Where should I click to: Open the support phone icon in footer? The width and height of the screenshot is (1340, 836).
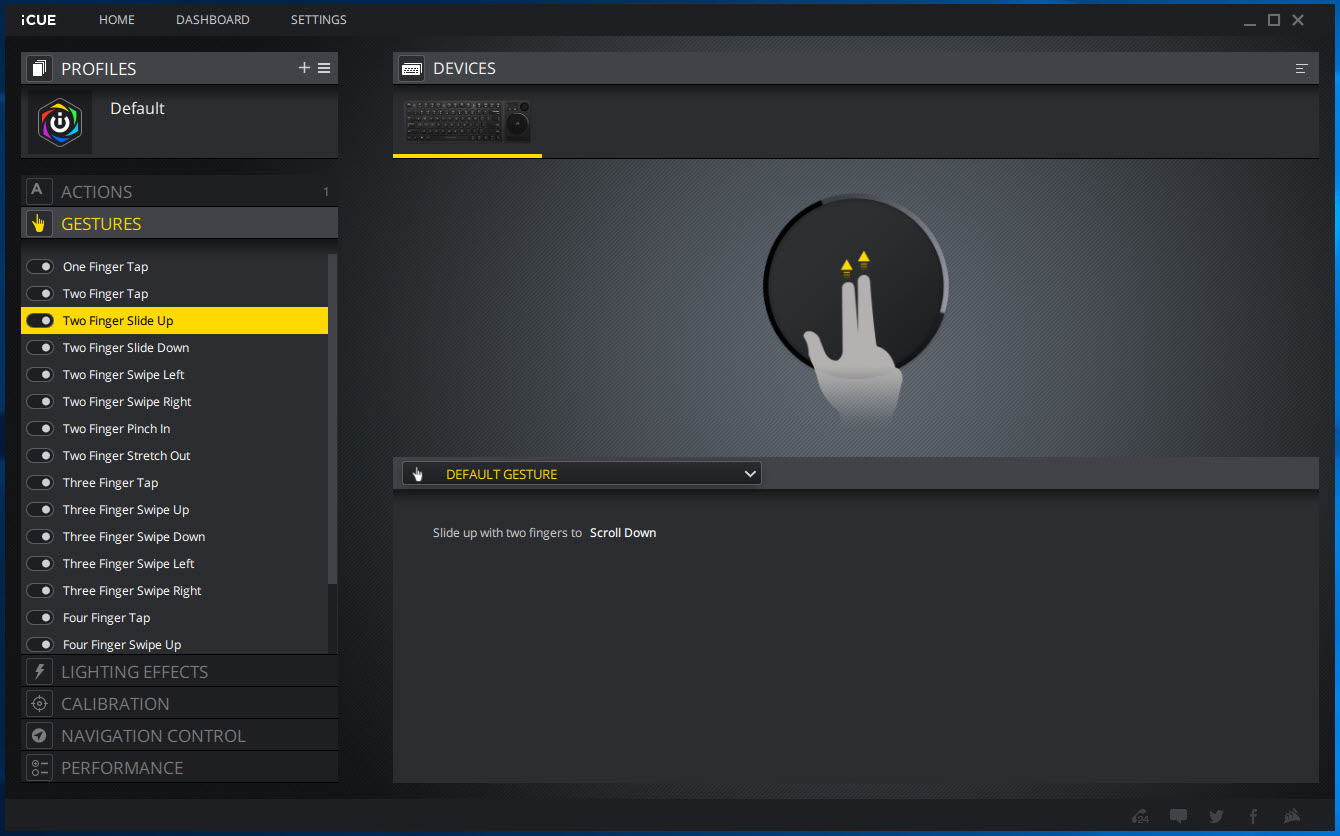(1140, 816)
